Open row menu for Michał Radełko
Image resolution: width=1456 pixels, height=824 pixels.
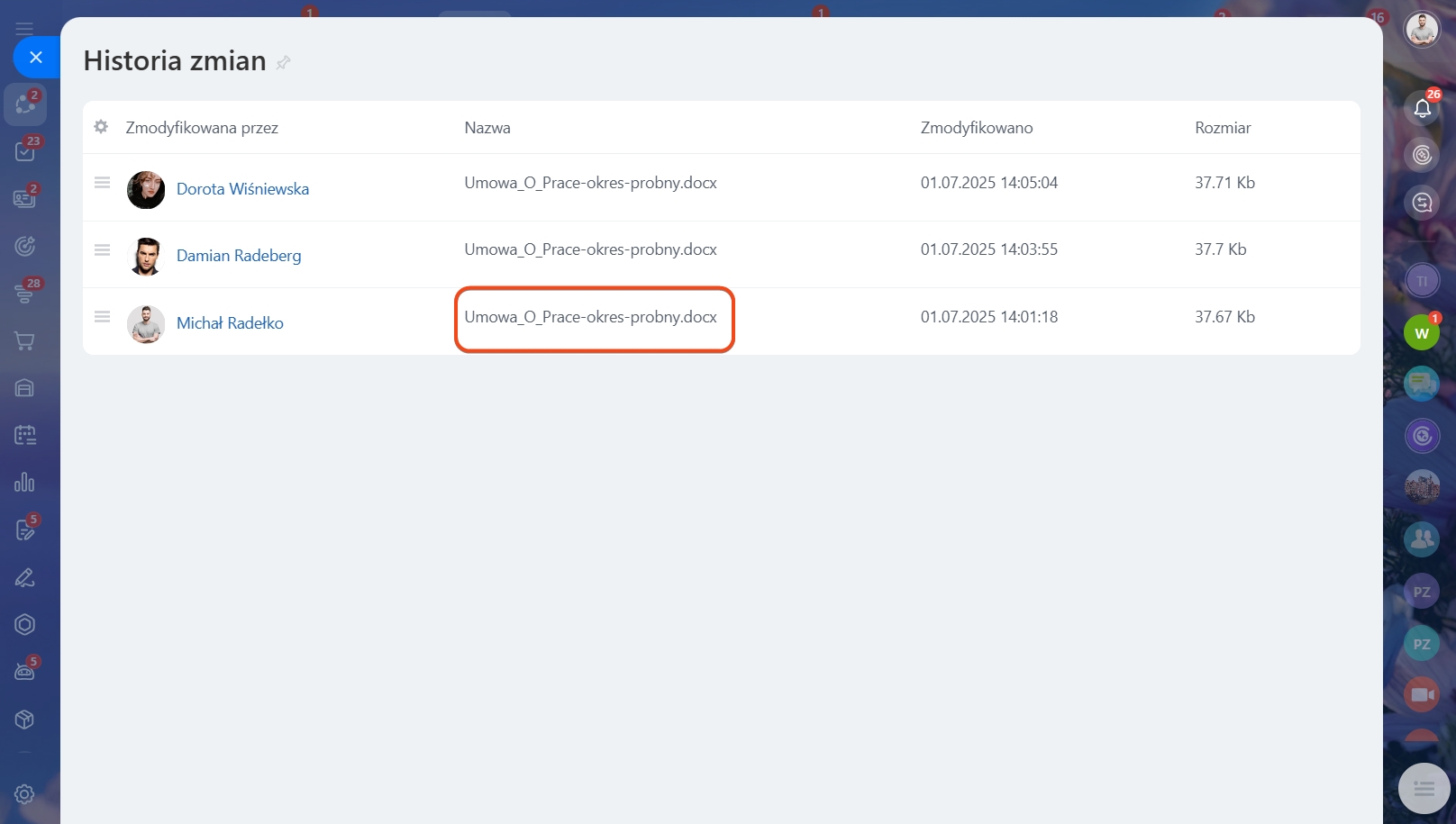click(103, 317)
